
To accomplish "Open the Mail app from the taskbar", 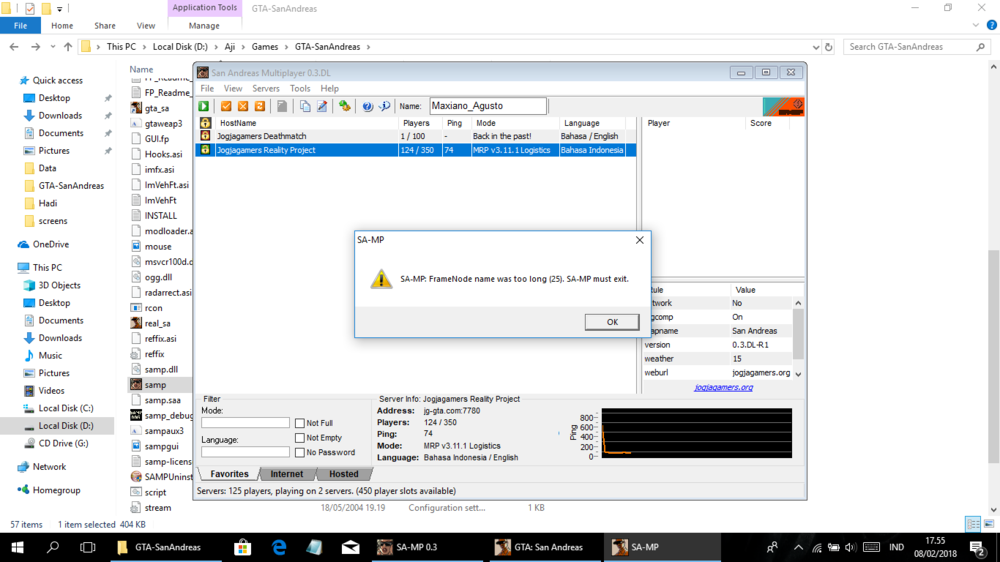I will tap(350, 547).
